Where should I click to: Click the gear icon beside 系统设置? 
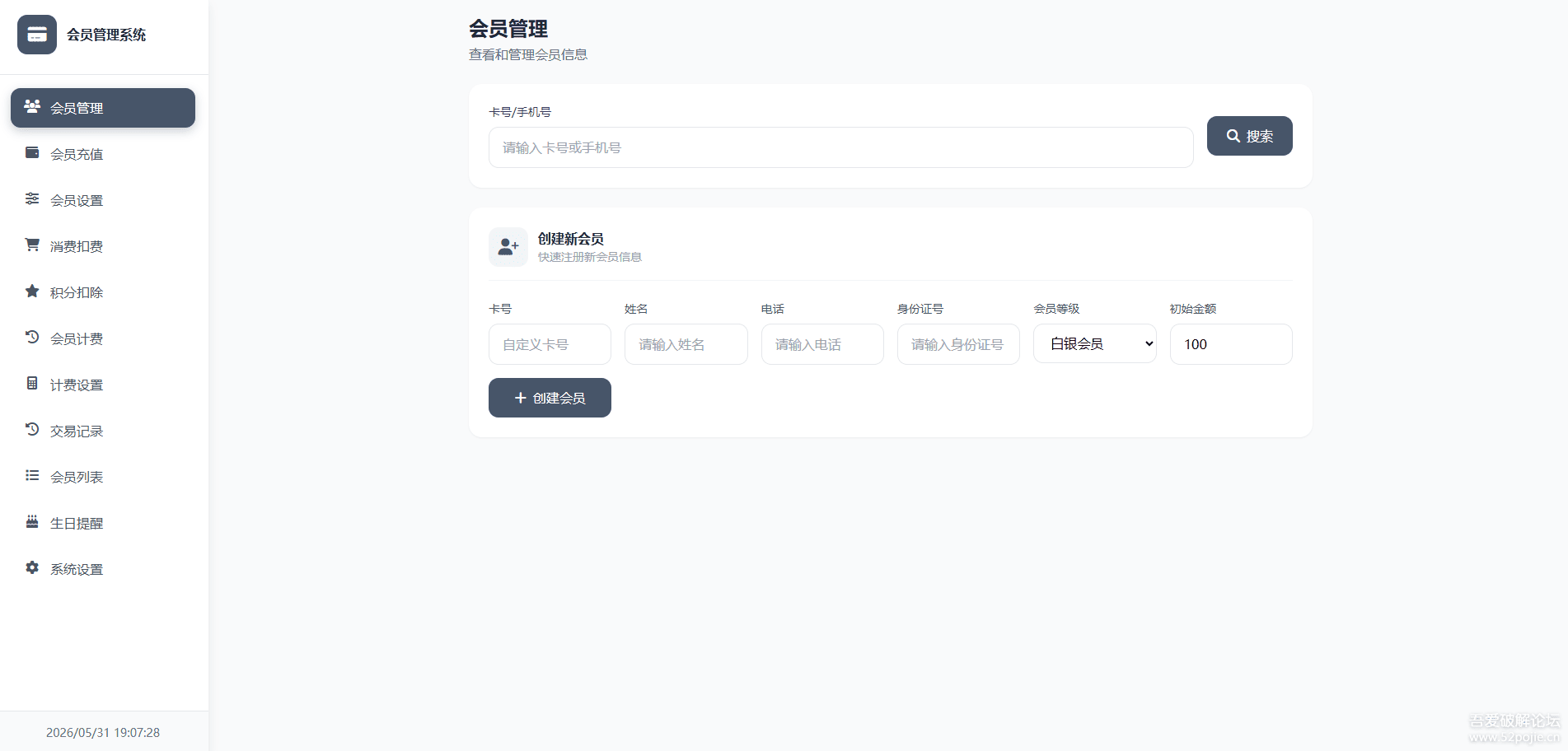coord(32,567)
